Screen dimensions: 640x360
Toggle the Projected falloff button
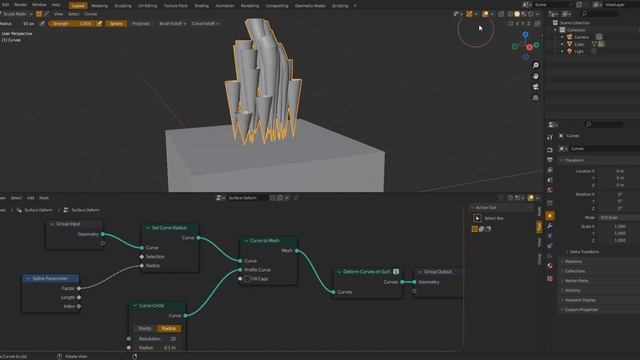141,24
